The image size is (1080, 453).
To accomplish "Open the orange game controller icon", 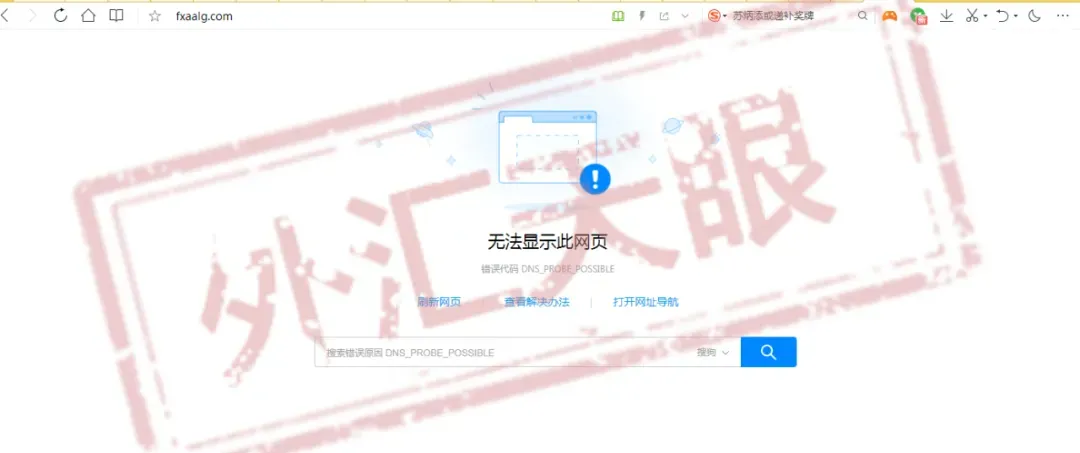I will click(890, 16).
